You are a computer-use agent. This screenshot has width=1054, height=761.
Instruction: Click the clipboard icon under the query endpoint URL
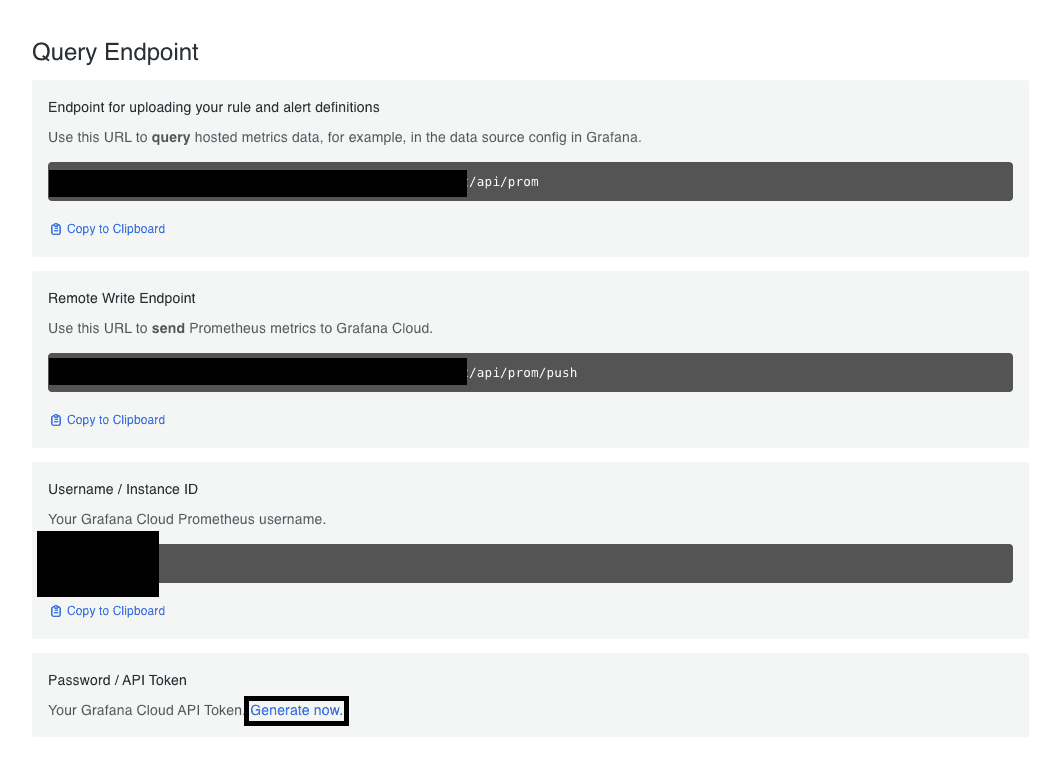point(56,228)
